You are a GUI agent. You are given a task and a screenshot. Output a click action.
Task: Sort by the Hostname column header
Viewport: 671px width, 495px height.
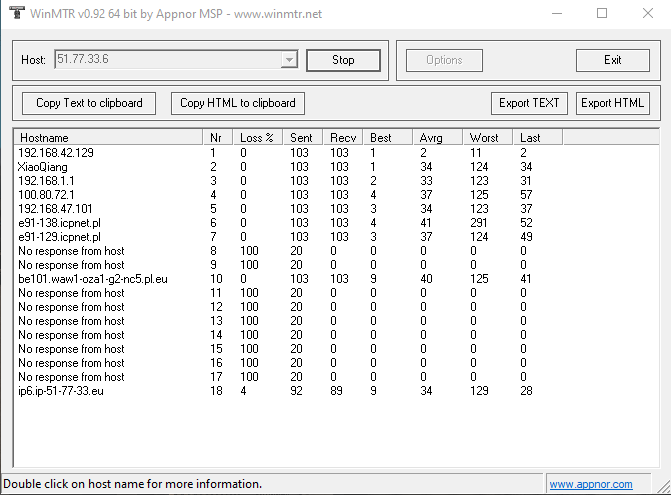106,137
